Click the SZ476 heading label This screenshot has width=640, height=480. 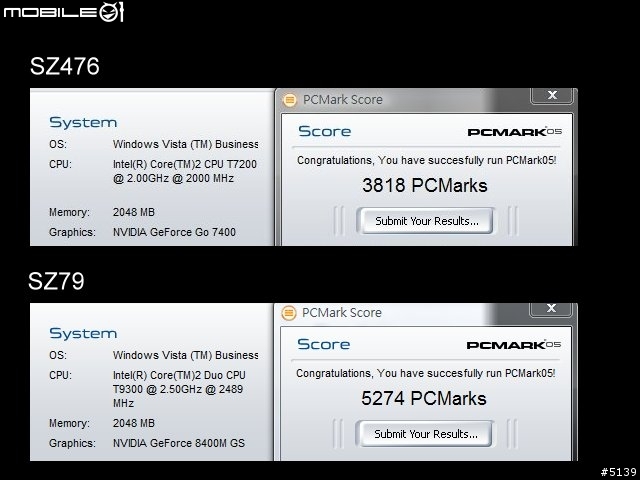[x=64, y=66]
